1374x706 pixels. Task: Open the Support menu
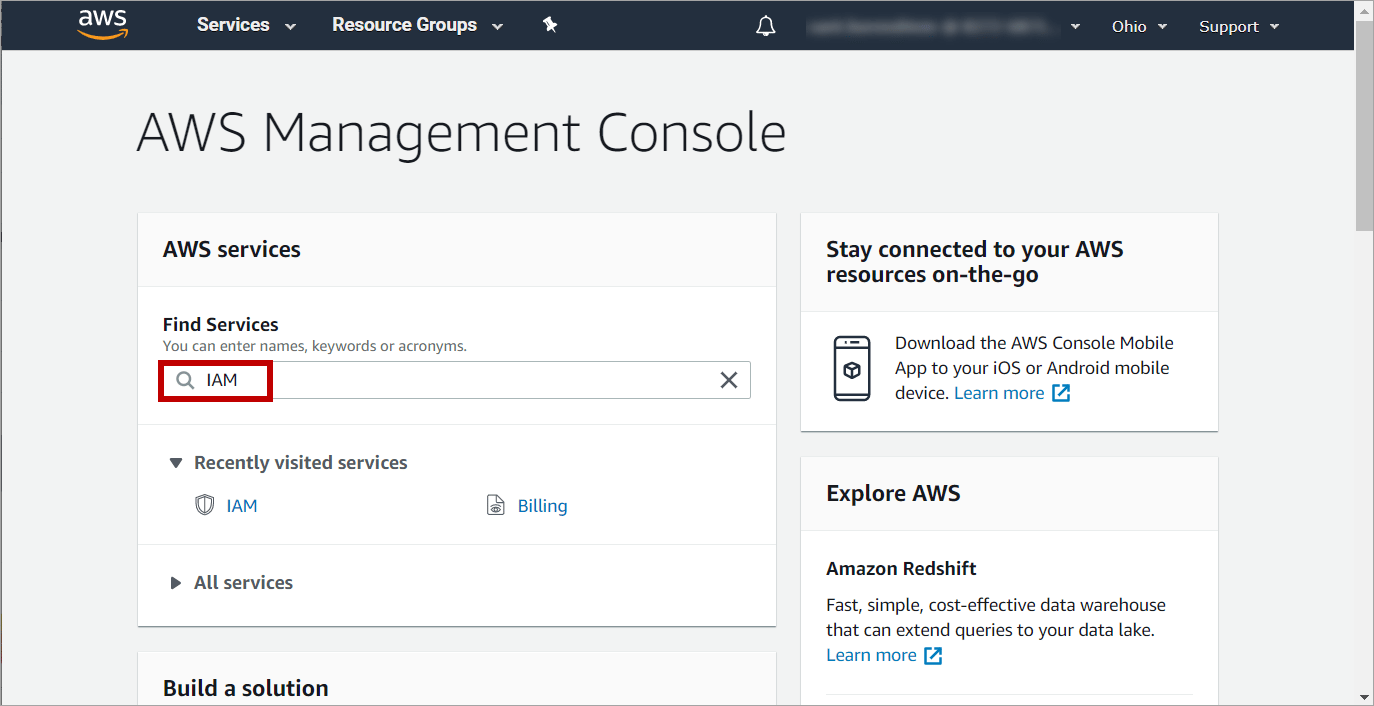tap(1239, 26)
